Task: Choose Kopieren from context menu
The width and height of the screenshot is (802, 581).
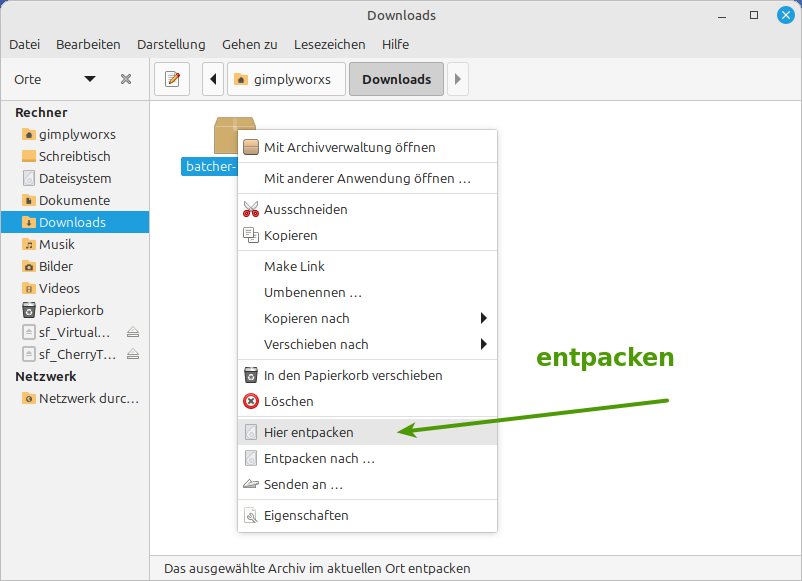Action: pos(367,235)
